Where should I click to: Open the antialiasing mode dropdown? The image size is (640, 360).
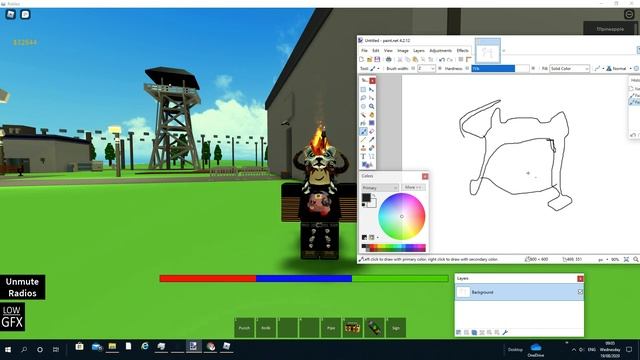click(x=598, y=69)
